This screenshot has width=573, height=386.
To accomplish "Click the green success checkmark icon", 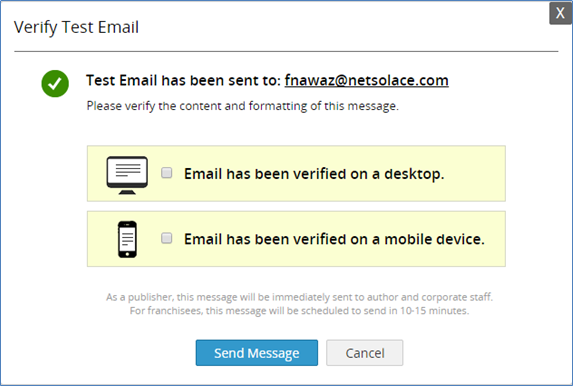I will [55, 83].
